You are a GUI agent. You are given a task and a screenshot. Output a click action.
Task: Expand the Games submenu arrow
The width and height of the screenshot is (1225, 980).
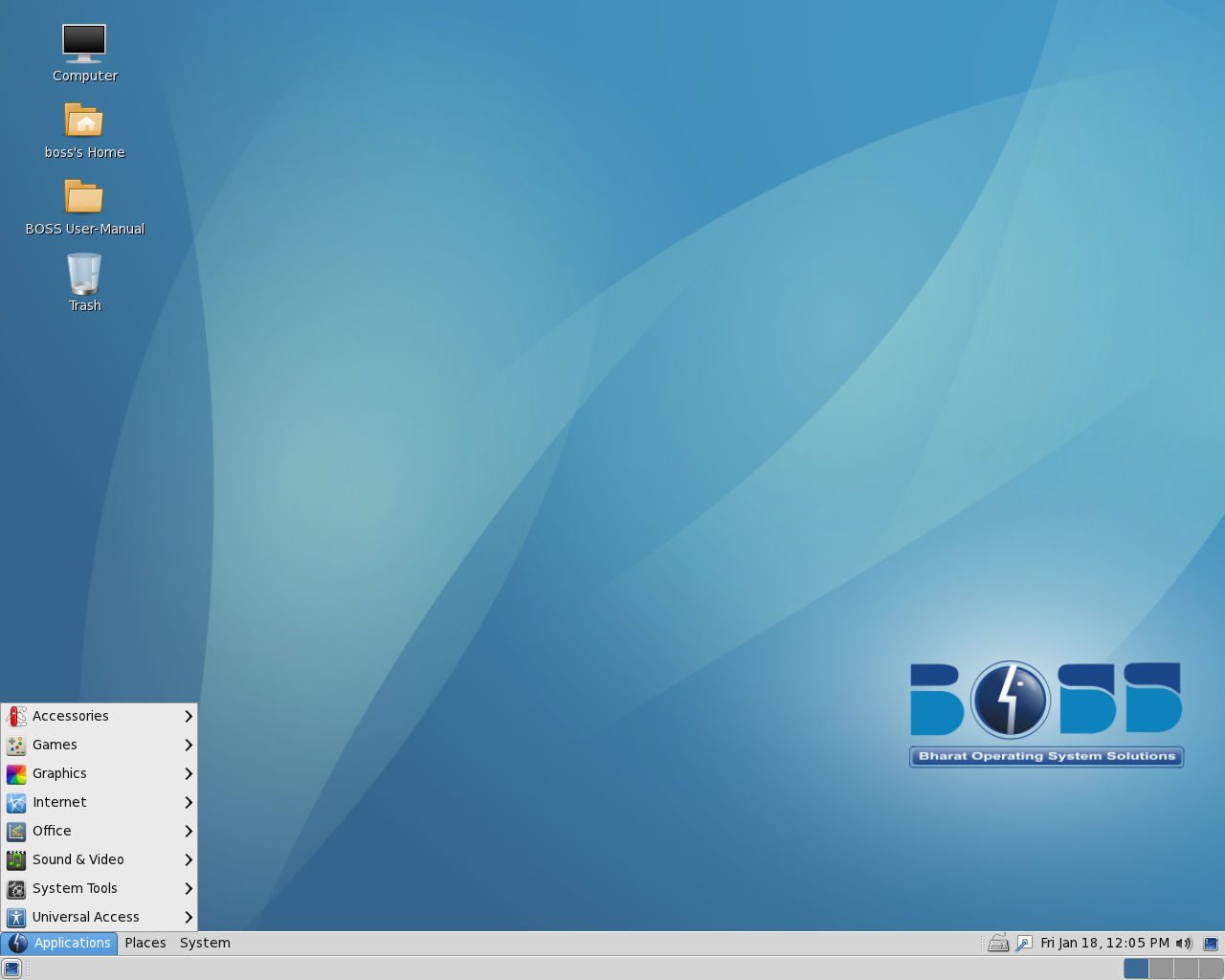point(189,745)
